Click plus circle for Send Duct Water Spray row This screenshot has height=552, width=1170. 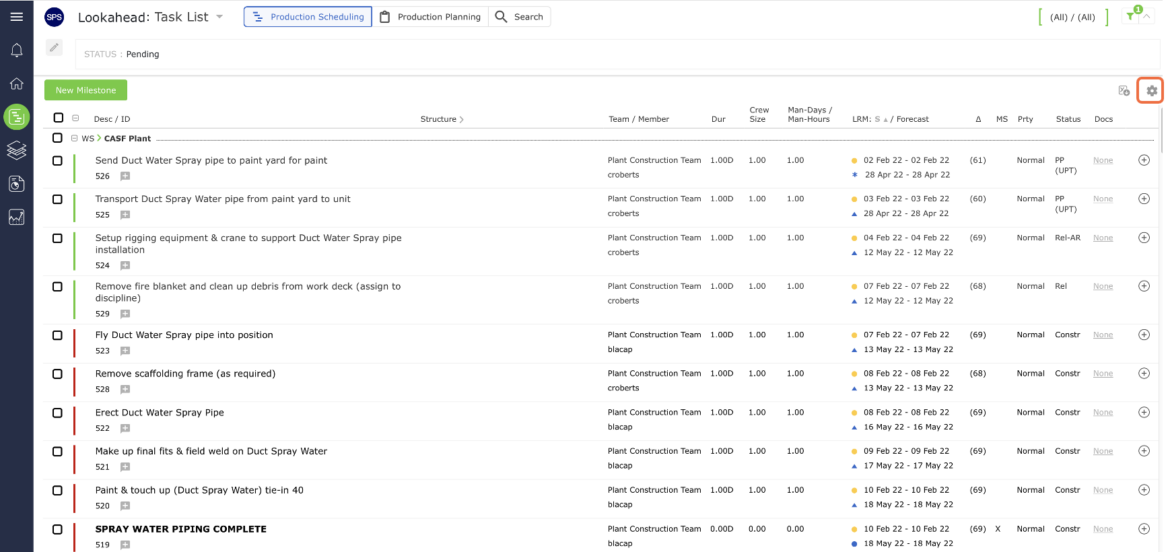point(1144,160)
